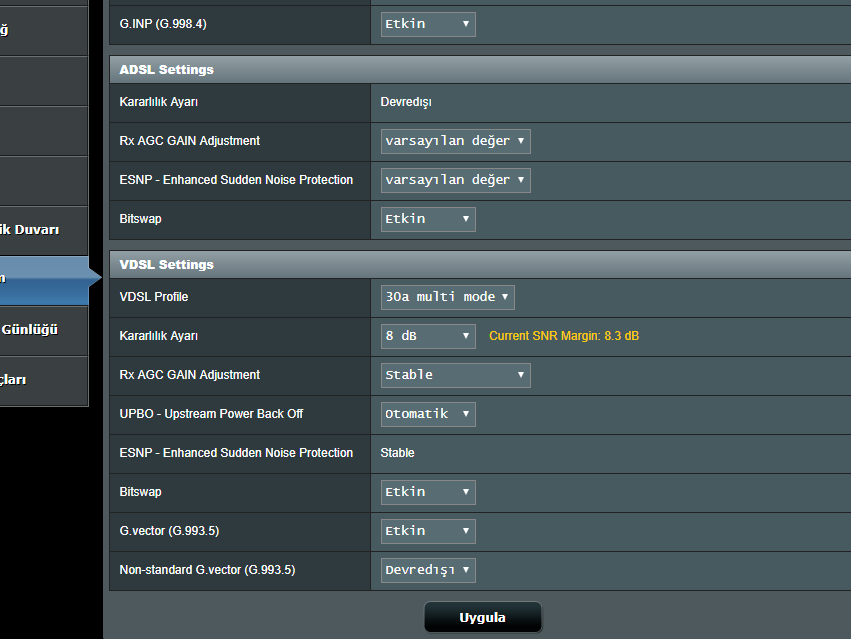Open ADSL ESNP noise protection dropdown
851x639 pixels.
[455, 180]
